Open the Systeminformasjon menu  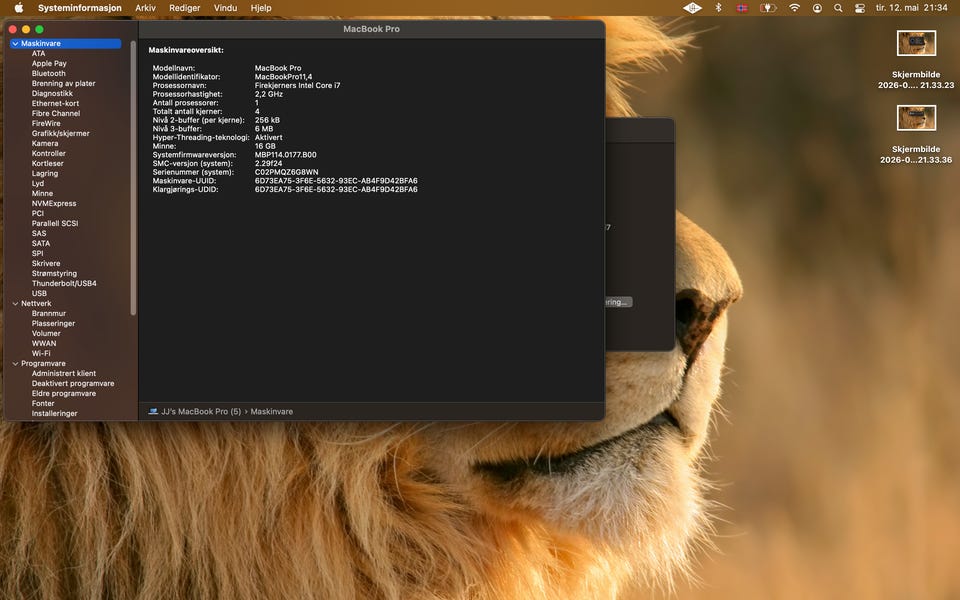80,8
